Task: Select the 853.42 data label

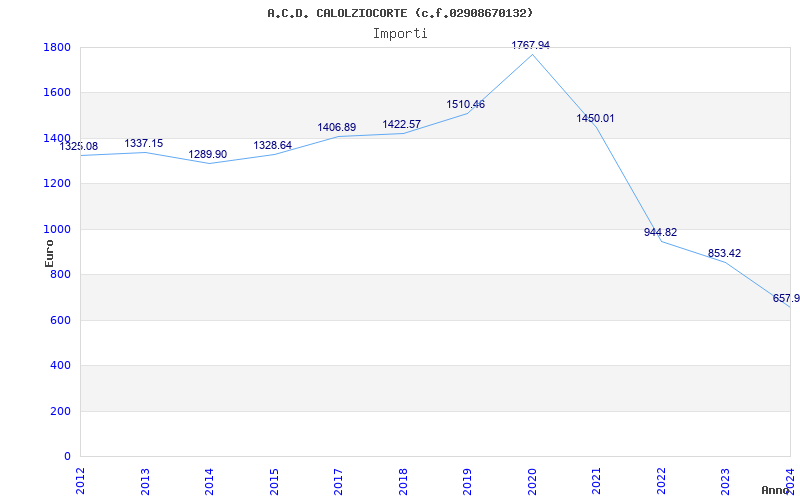Action: point(724,254)
